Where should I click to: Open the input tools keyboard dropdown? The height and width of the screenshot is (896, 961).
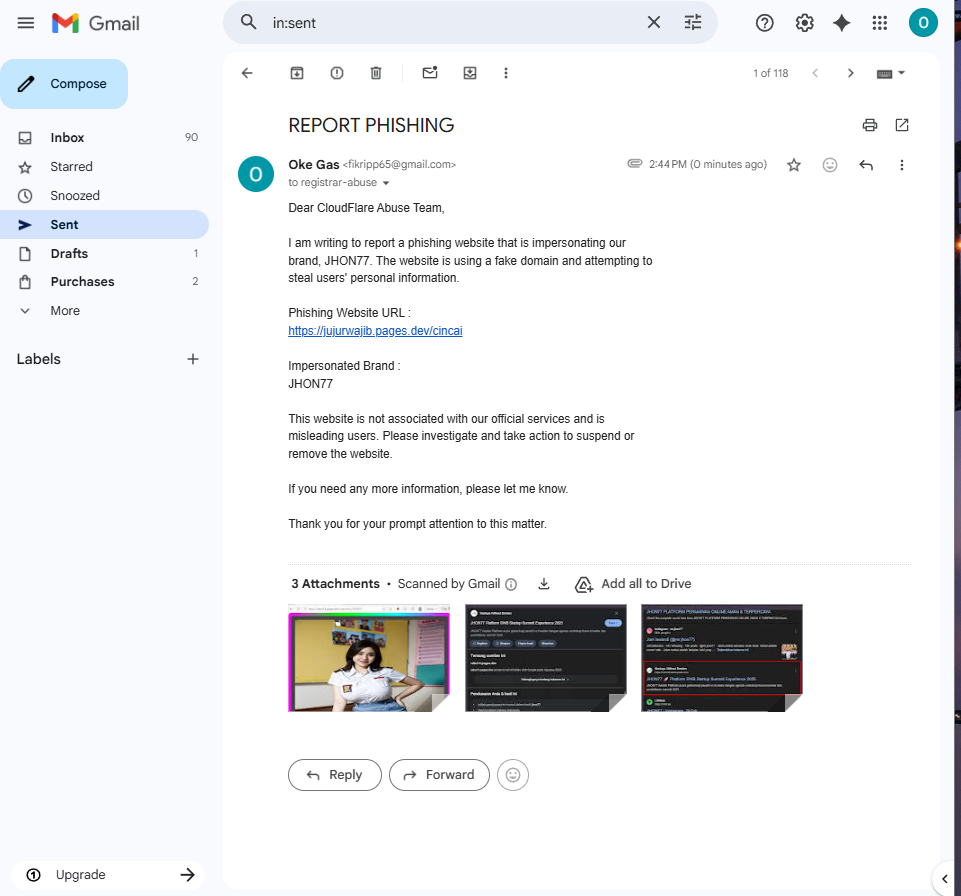click(891, 74)
